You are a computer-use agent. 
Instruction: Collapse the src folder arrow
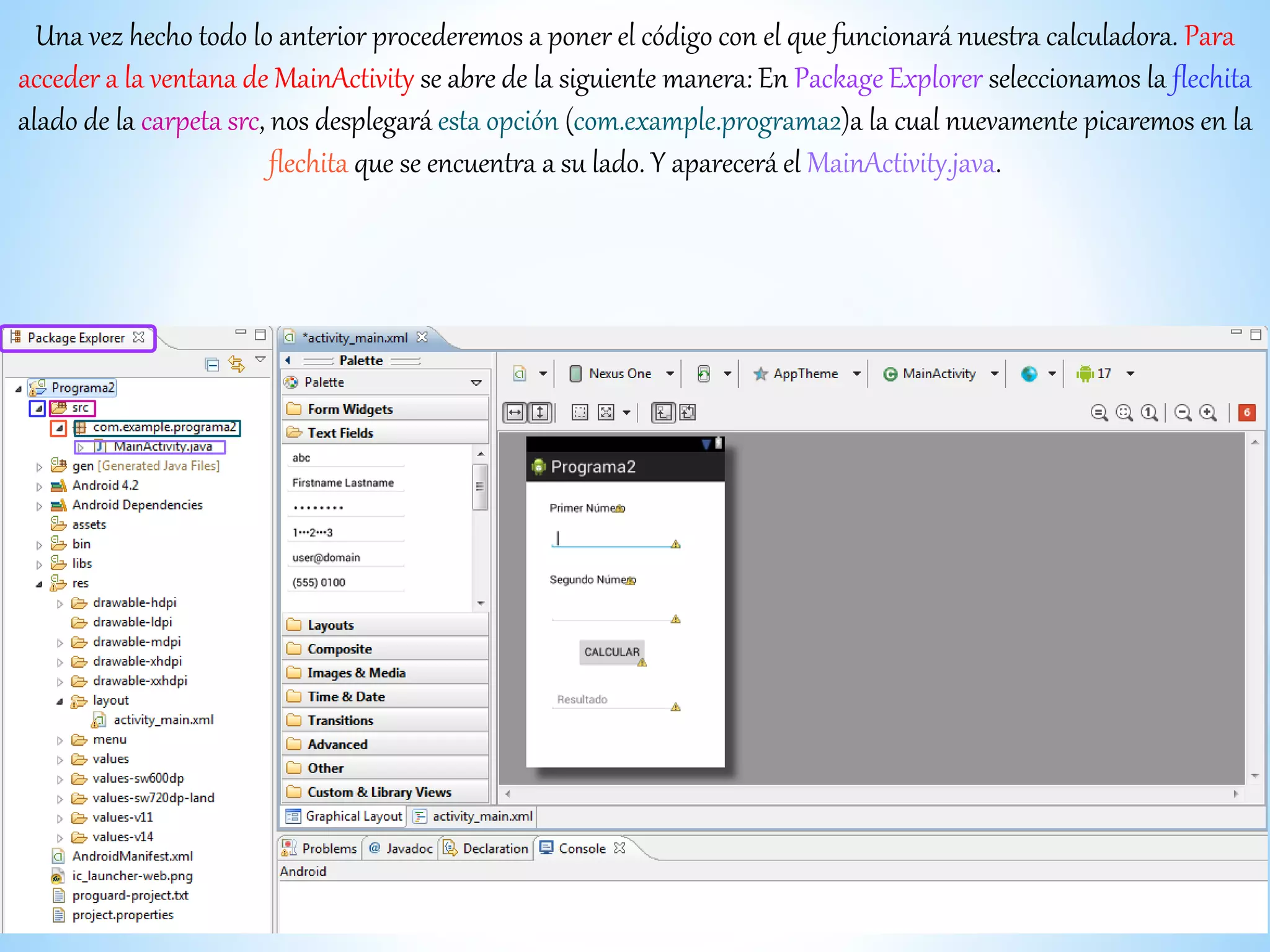click(38, 408)
